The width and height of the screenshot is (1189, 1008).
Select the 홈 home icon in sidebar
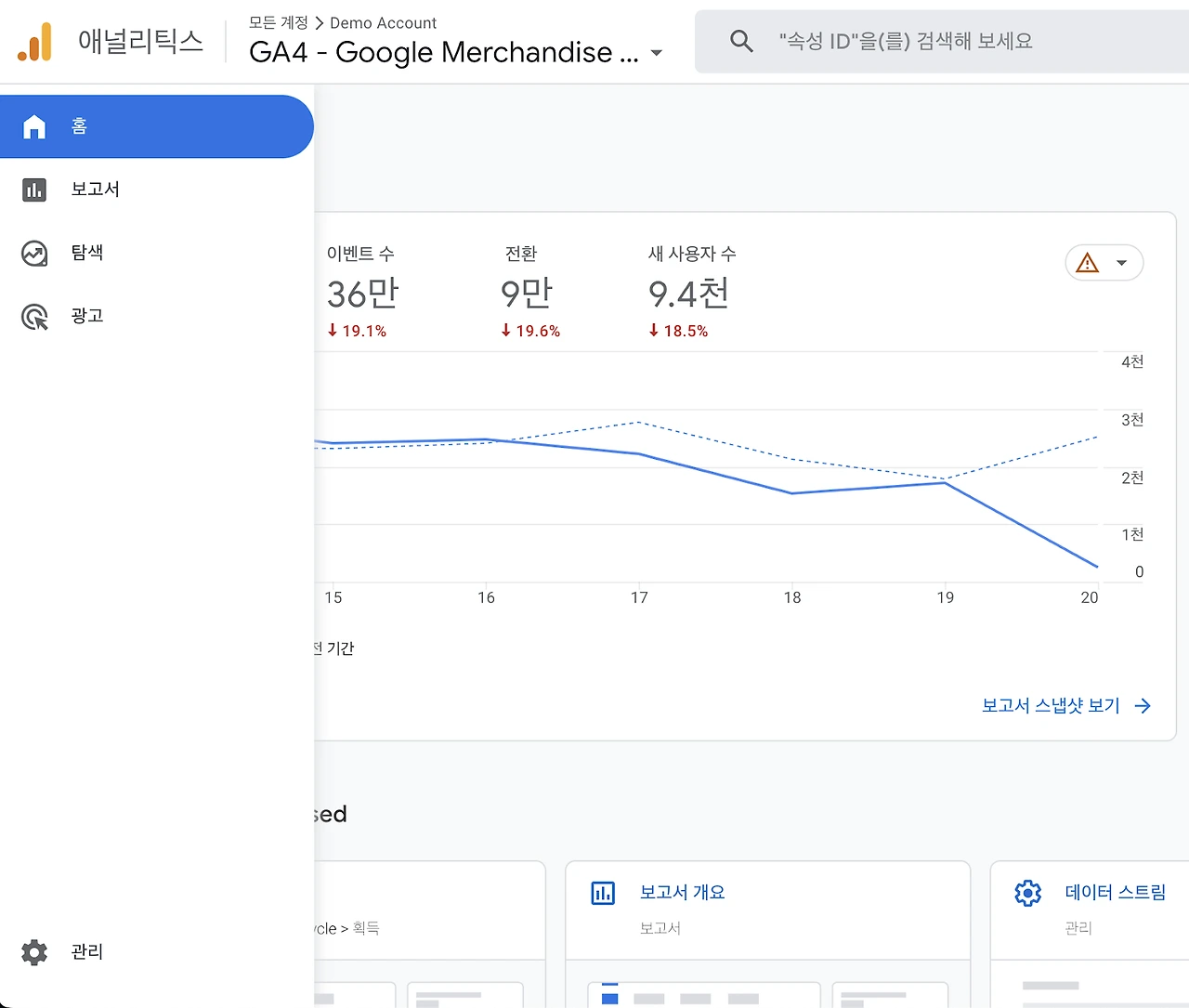[x=34, y=126]
